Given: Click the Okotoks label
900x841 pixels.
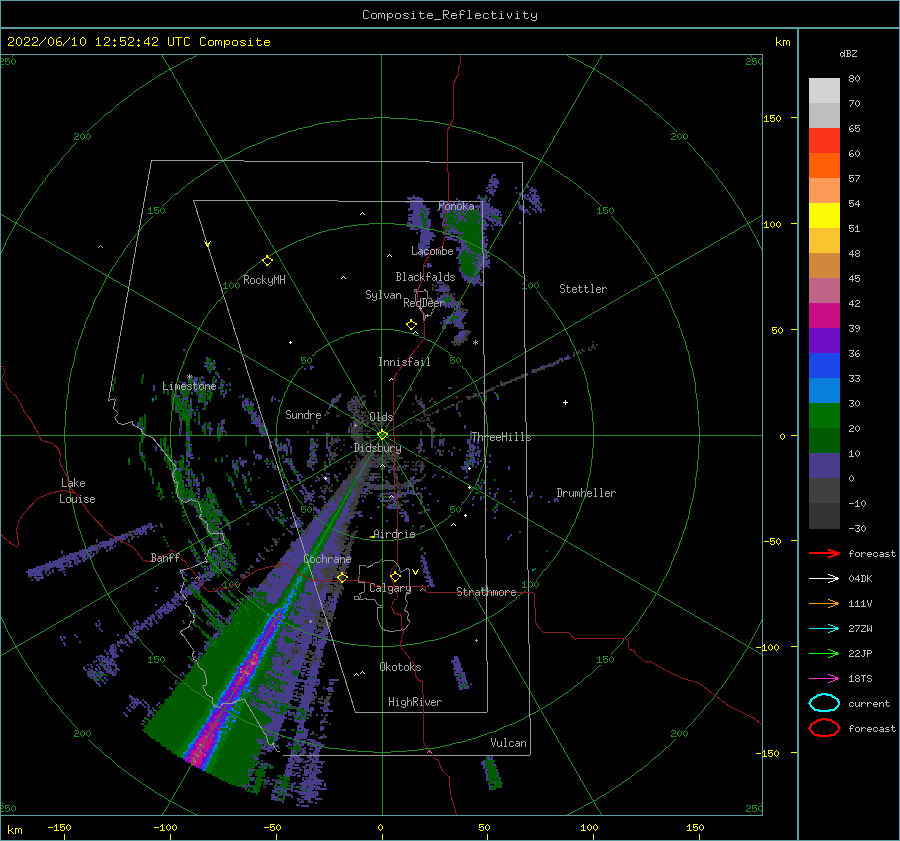Looking at the screenshot, I should (400, 667).
